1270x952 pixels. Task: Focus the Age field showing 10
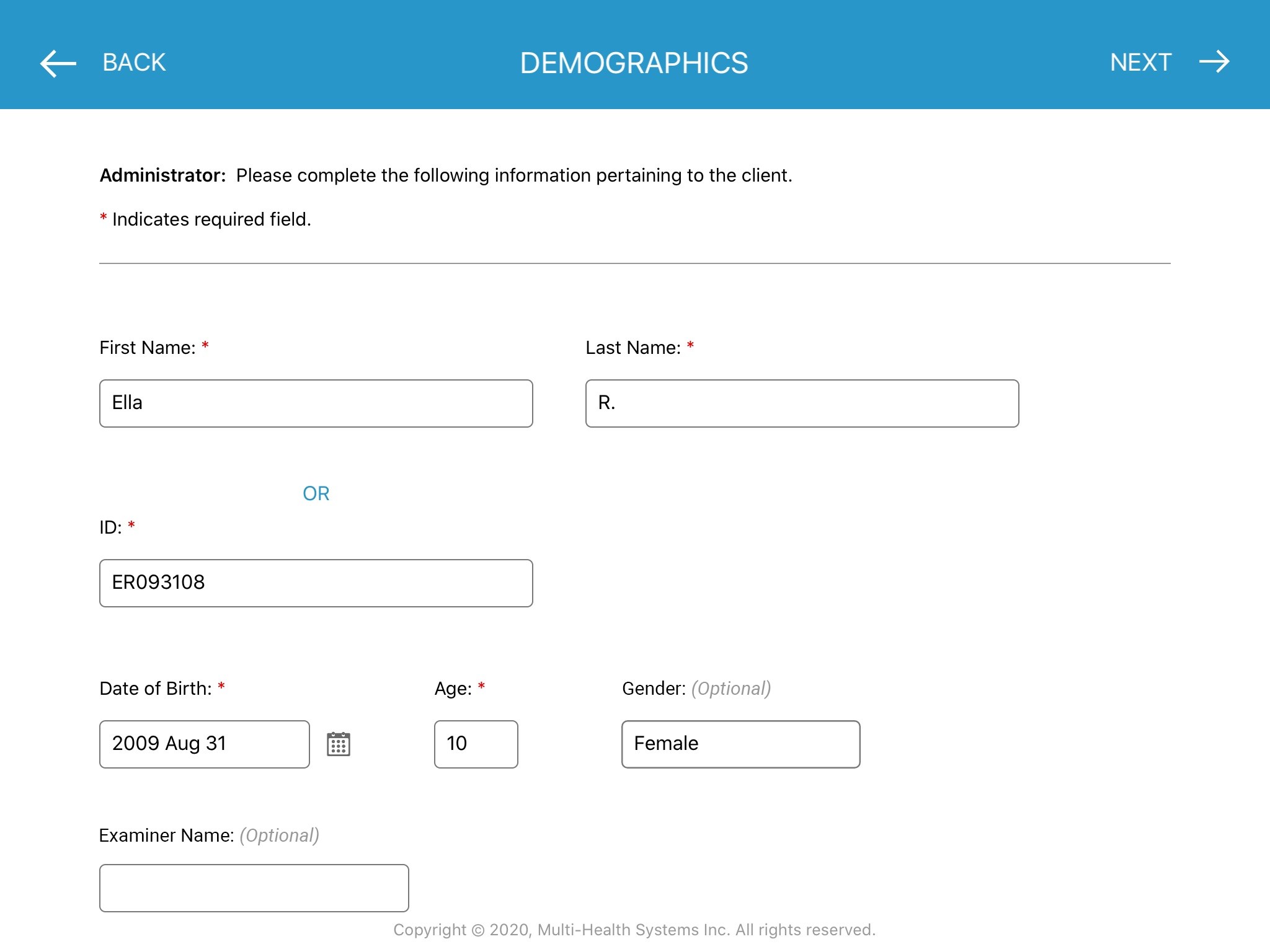[476, 744]
